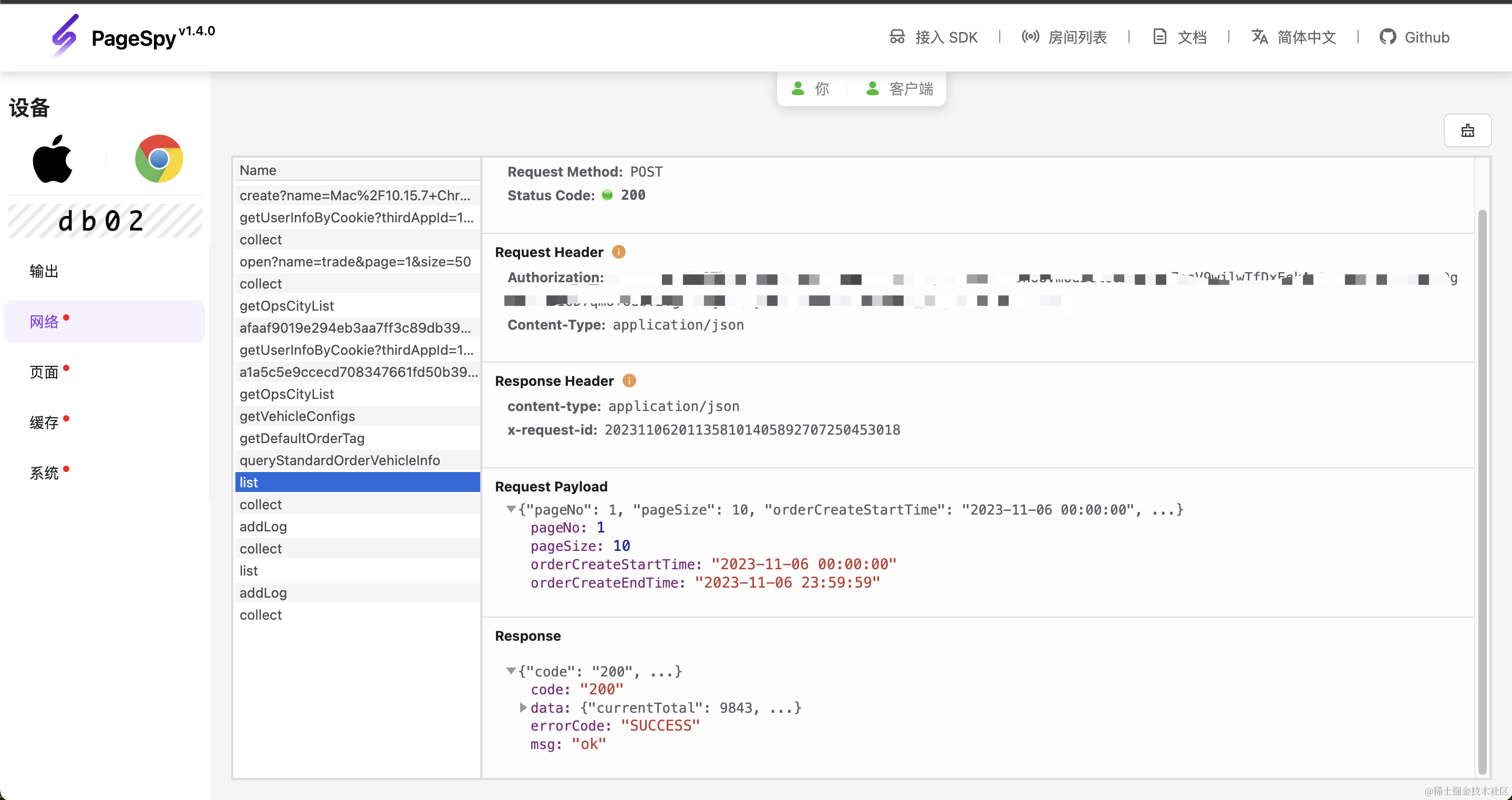Click the Chrome browser device icon
Screen dimensions: 1512x800
pos(159,159)
